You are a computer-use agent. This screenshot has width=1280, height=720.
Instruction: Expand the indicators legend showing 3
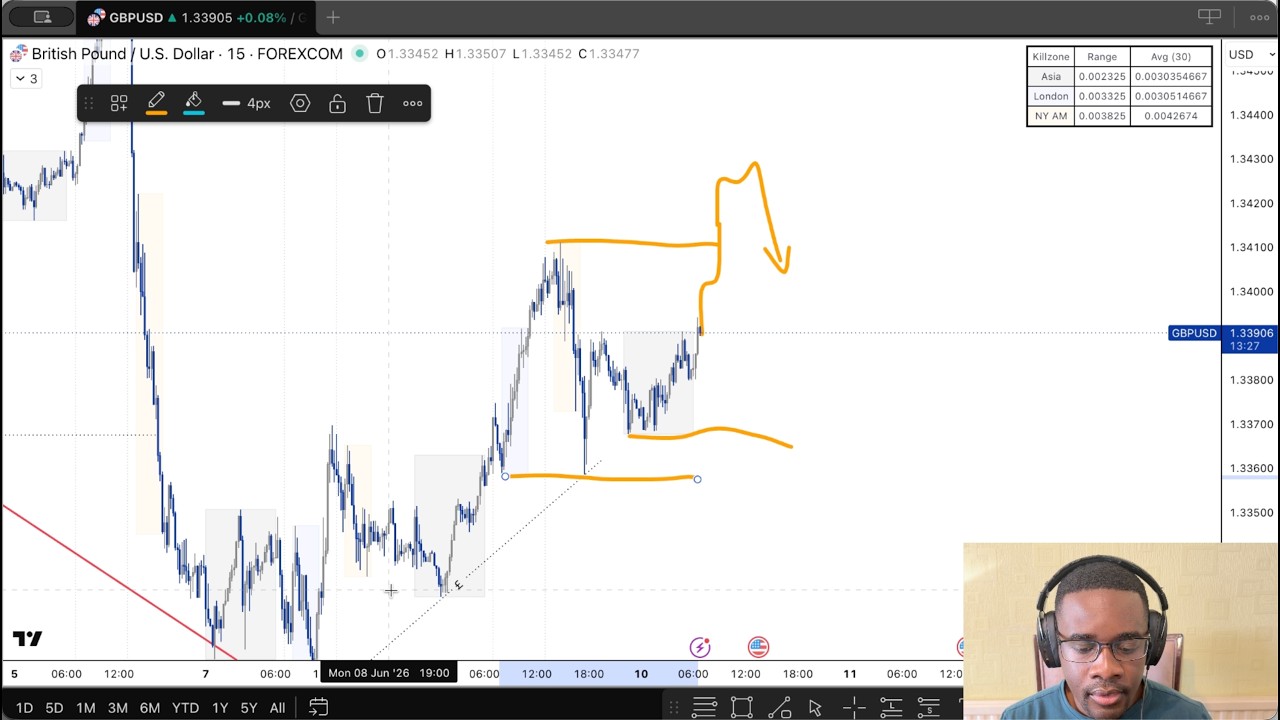click(x=27, y=79)
